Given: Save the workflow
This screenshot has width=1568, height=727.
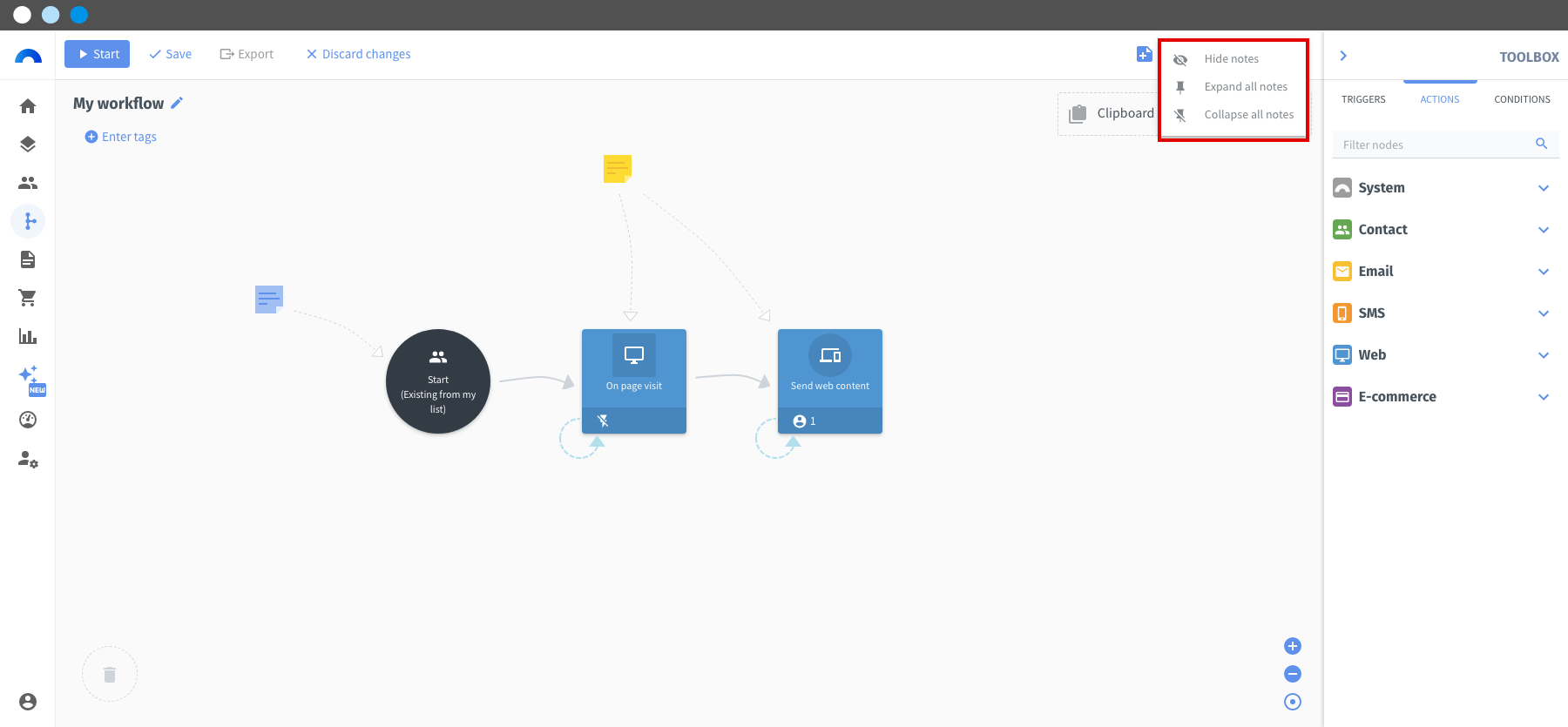Looking at the screenshot, I should (170, 54).
